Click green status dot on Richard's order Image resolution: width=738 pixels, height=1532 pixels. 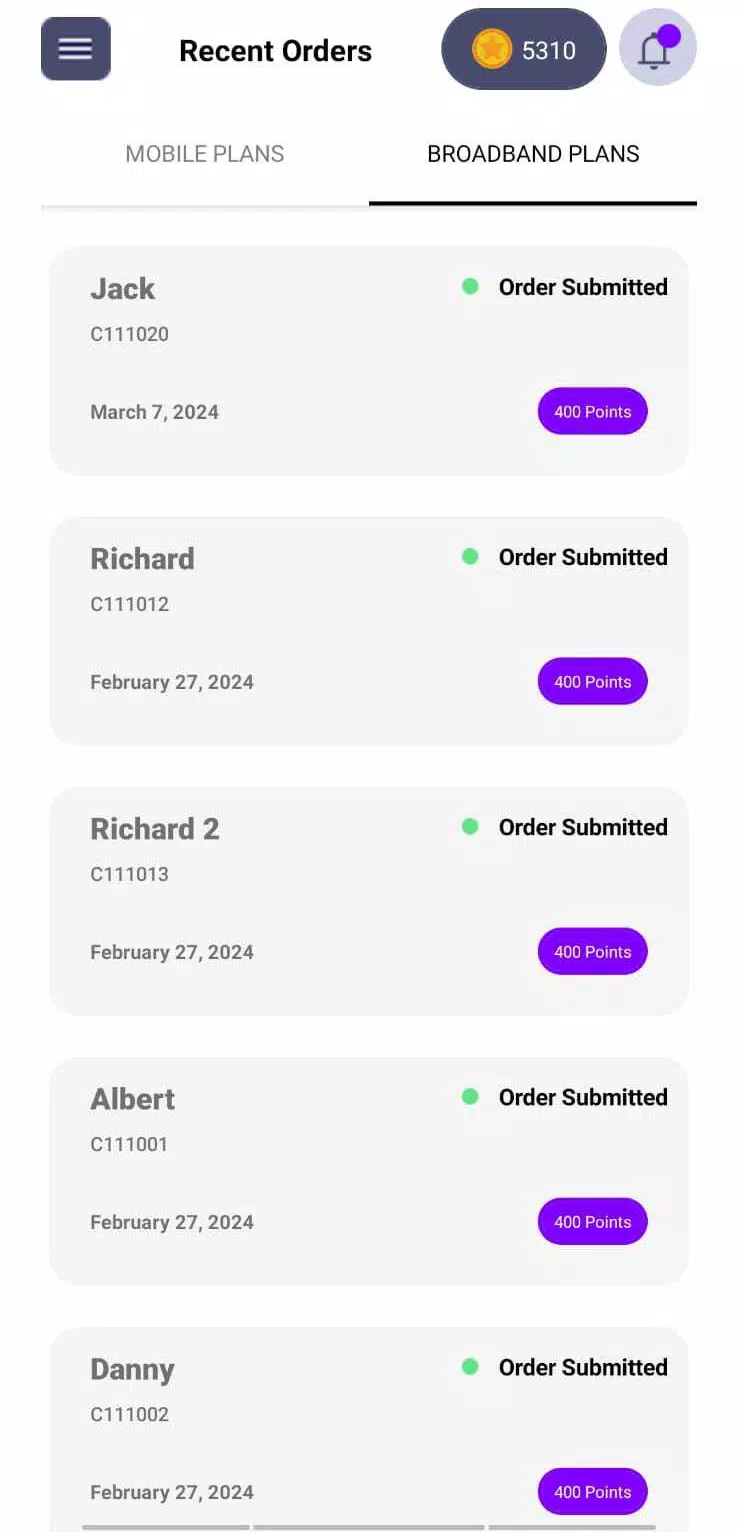tap(470, 557)
